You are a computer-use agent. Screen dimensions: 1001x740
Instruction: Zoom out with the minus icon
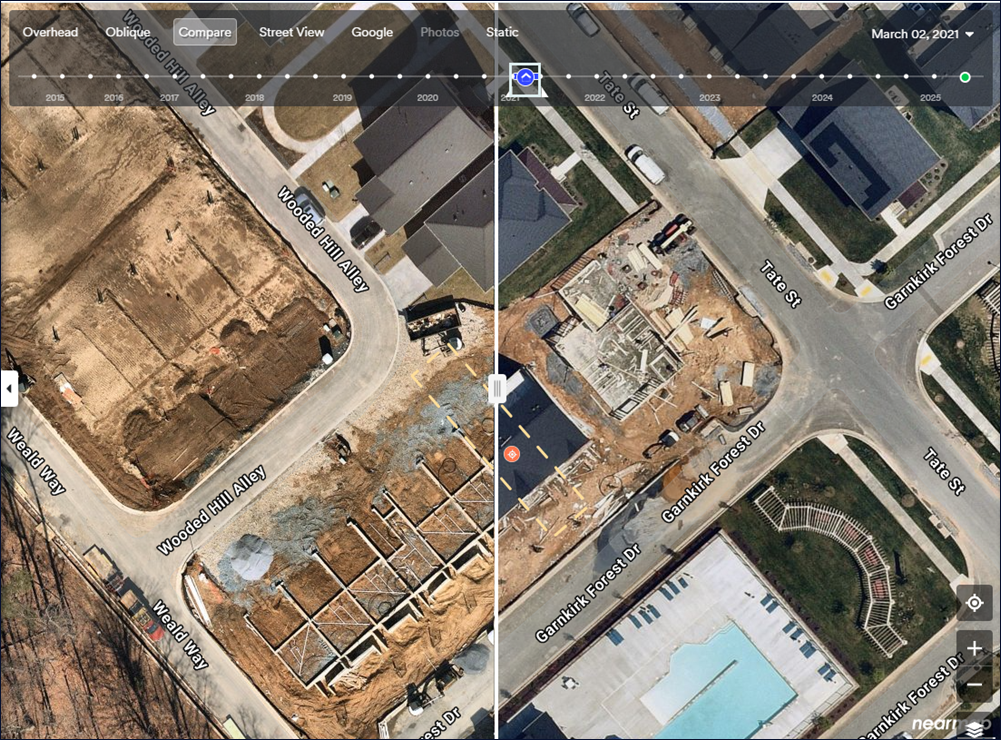click(974, 684)
